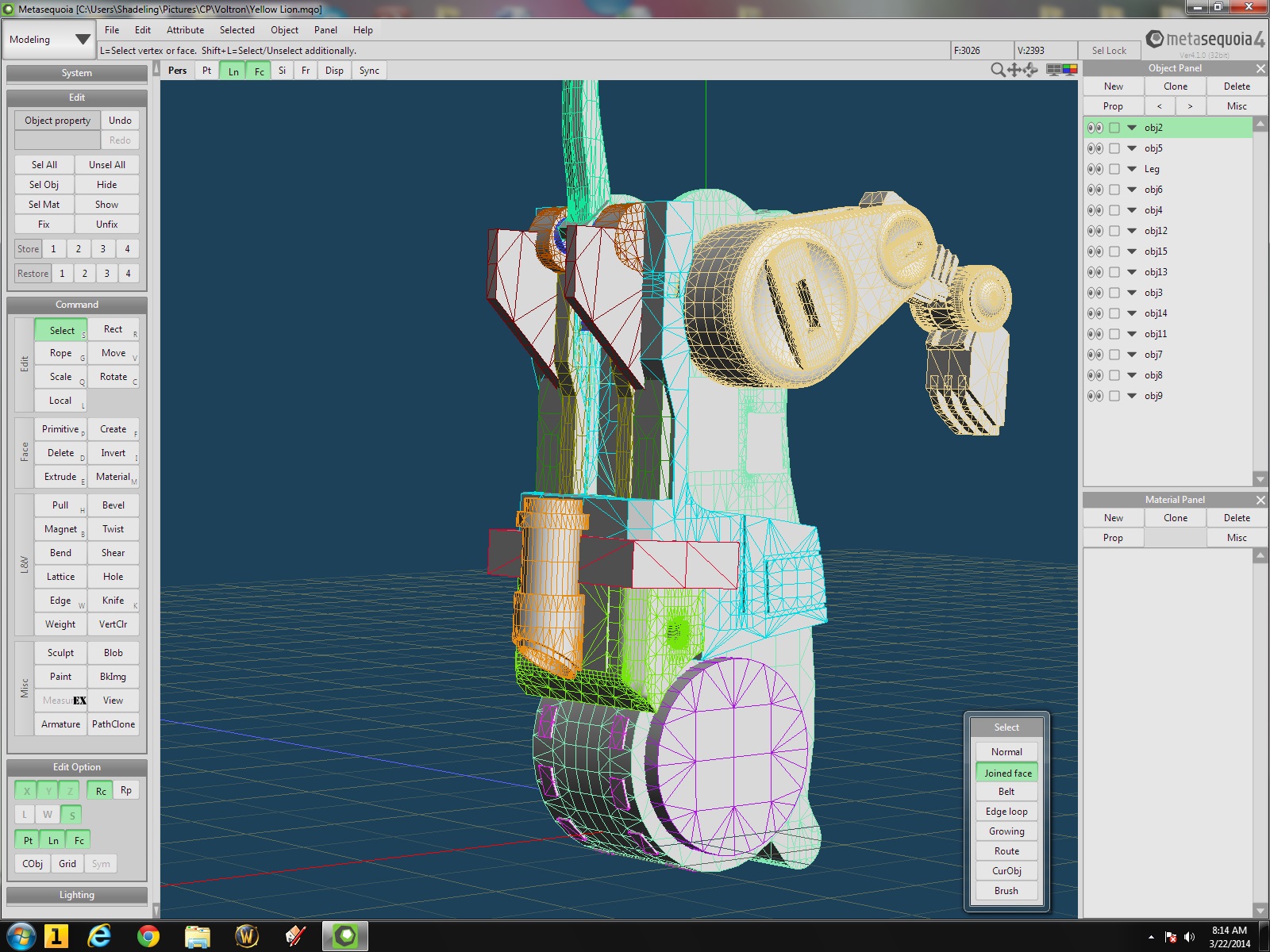Collapse the Edit Option panel header

click(x=77, y=767)
